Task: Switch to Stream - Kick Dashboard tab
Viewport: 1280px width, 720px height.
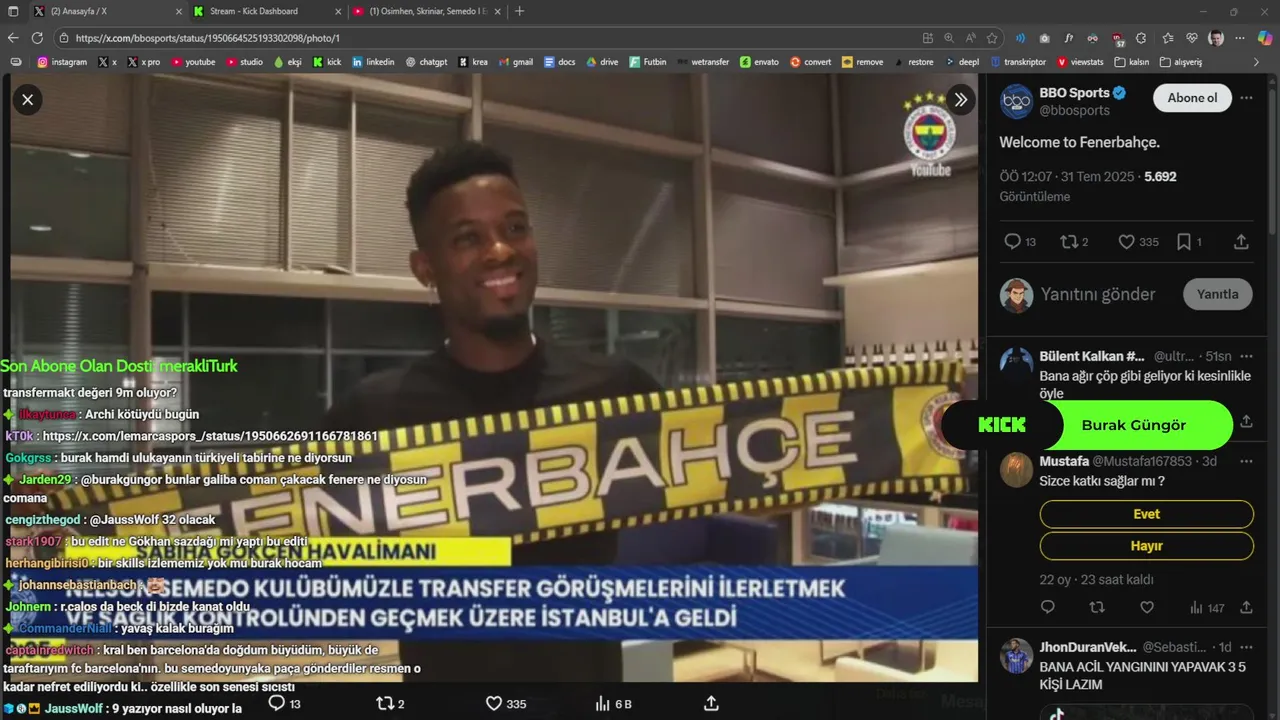Action: click(267, 11)
